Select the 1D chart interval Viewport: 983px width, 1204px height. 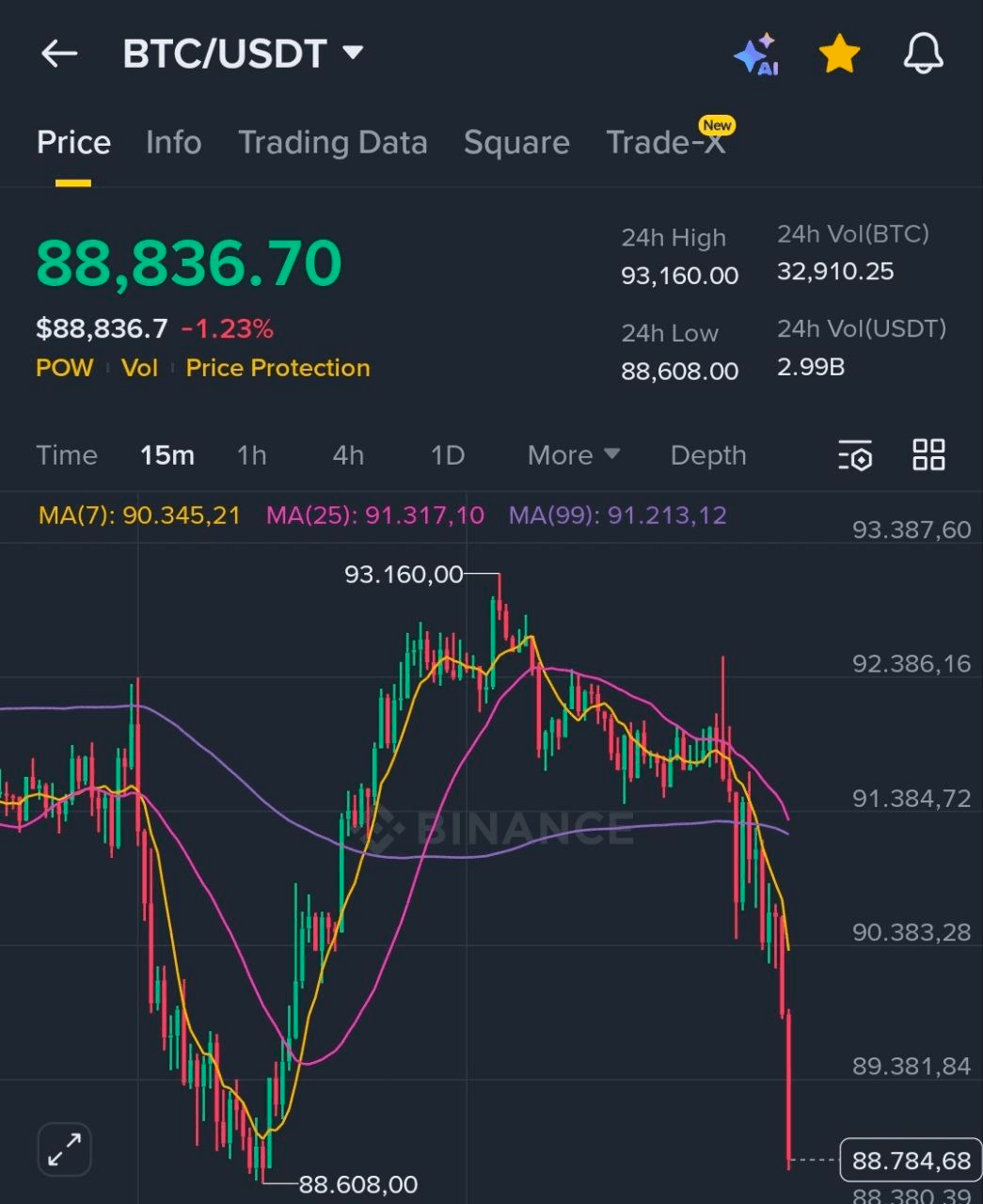(447, 455)
